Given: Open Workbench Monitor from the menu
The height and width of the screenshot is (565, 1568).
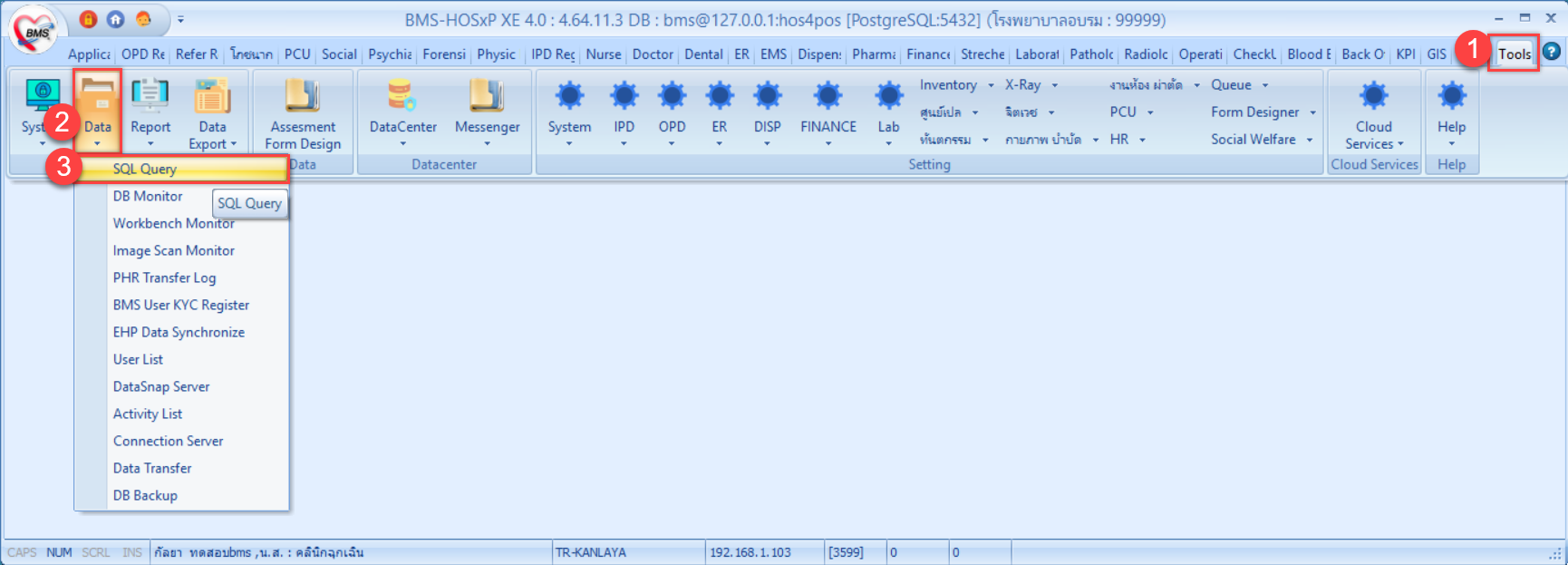Looking at the screenshot, I should [x=182, y=223].
